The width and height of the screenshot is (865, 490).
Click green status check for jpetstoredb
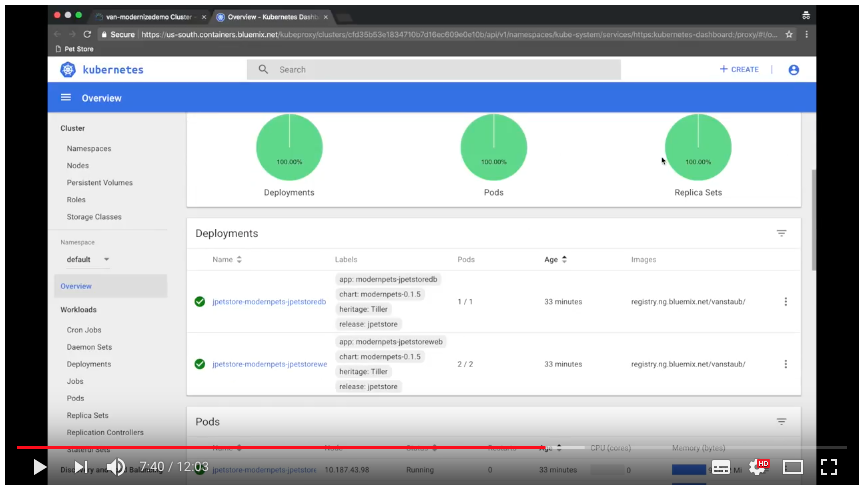200,302
